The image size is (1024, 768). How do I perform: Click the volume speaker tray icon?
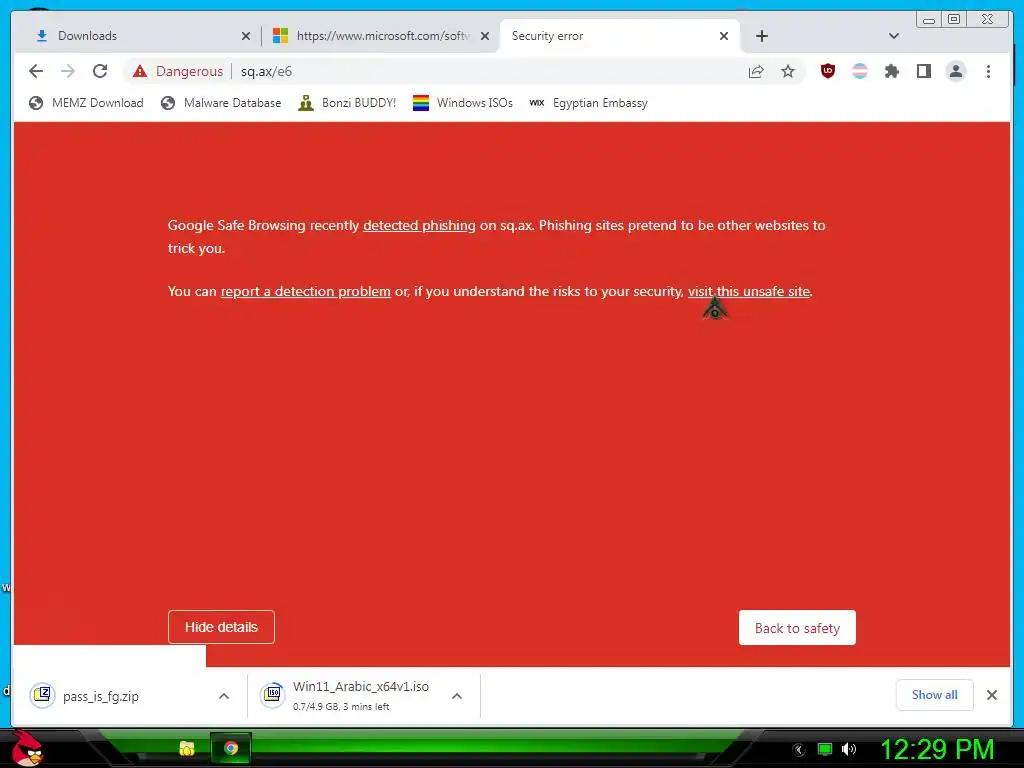pos(849,749)
